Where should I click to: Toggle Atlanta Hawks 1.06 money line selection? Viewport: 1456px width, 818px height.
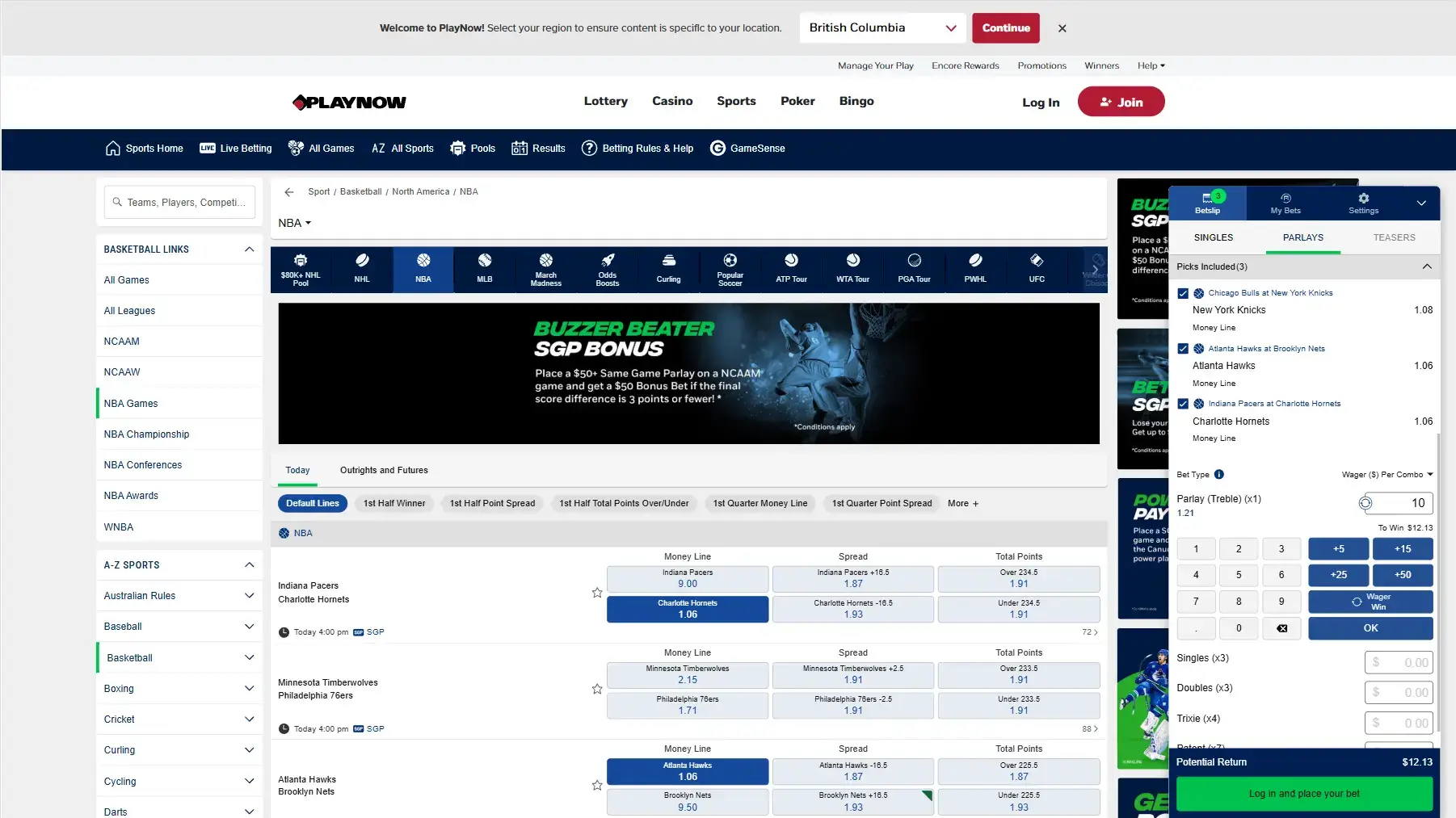coord(688,771)
